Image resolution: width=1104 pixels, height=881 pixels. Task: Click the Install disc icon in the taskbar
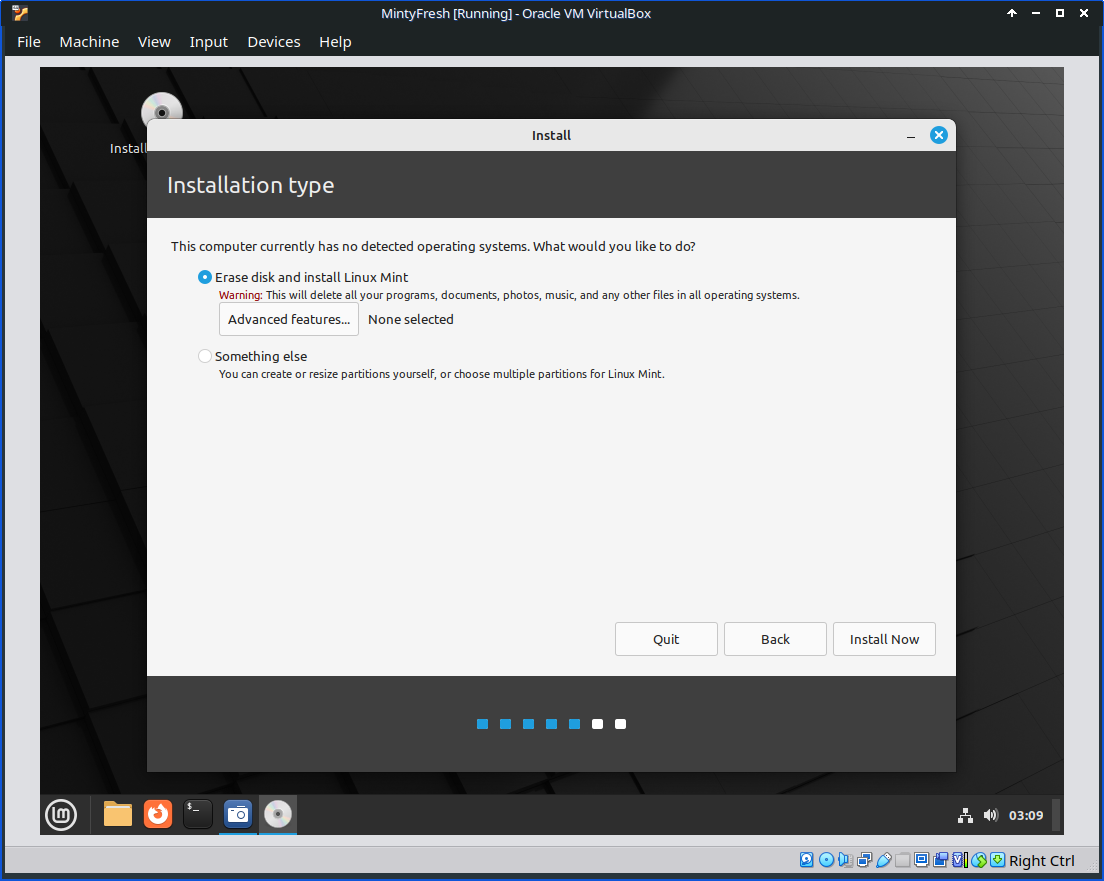click(x=278, y=815)
